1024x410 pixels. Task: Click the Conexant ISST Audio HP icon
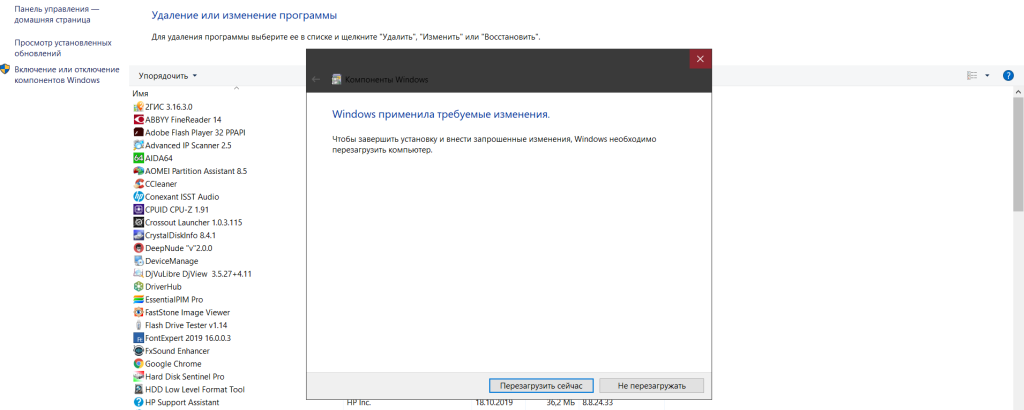[x=138, y=197]
